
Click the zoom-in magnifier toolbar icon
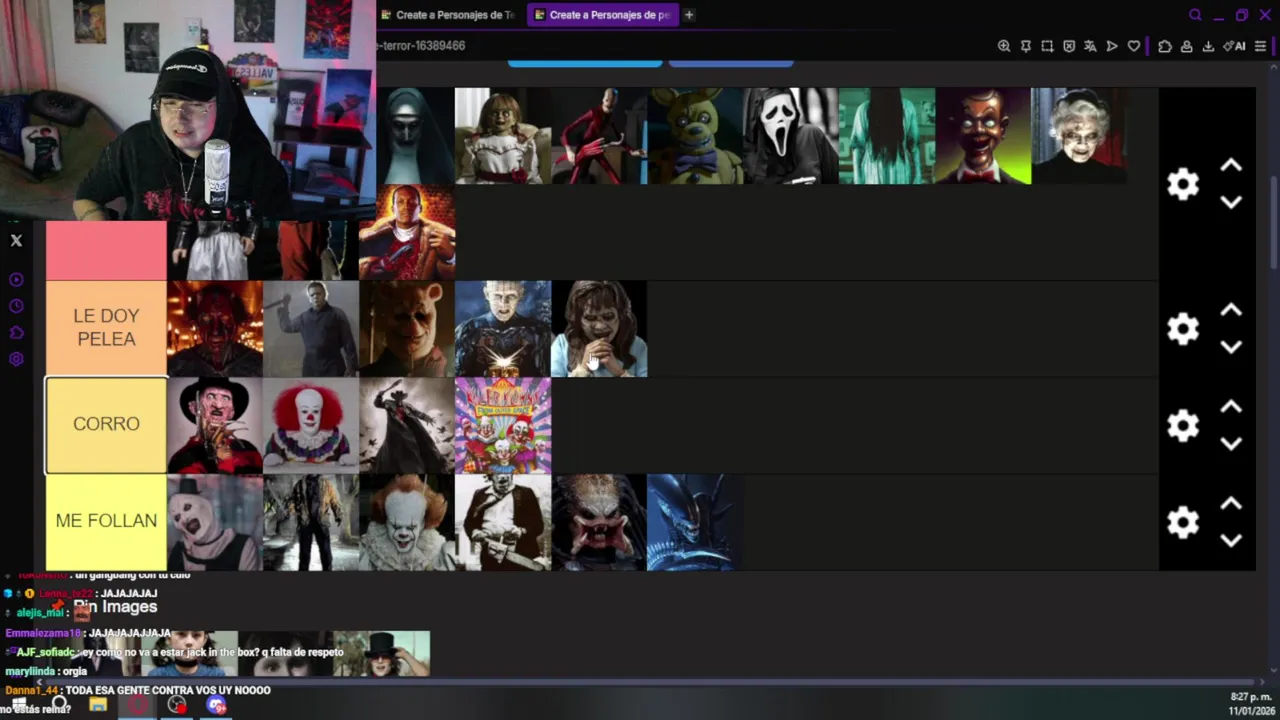click(x=1004, y=46)
